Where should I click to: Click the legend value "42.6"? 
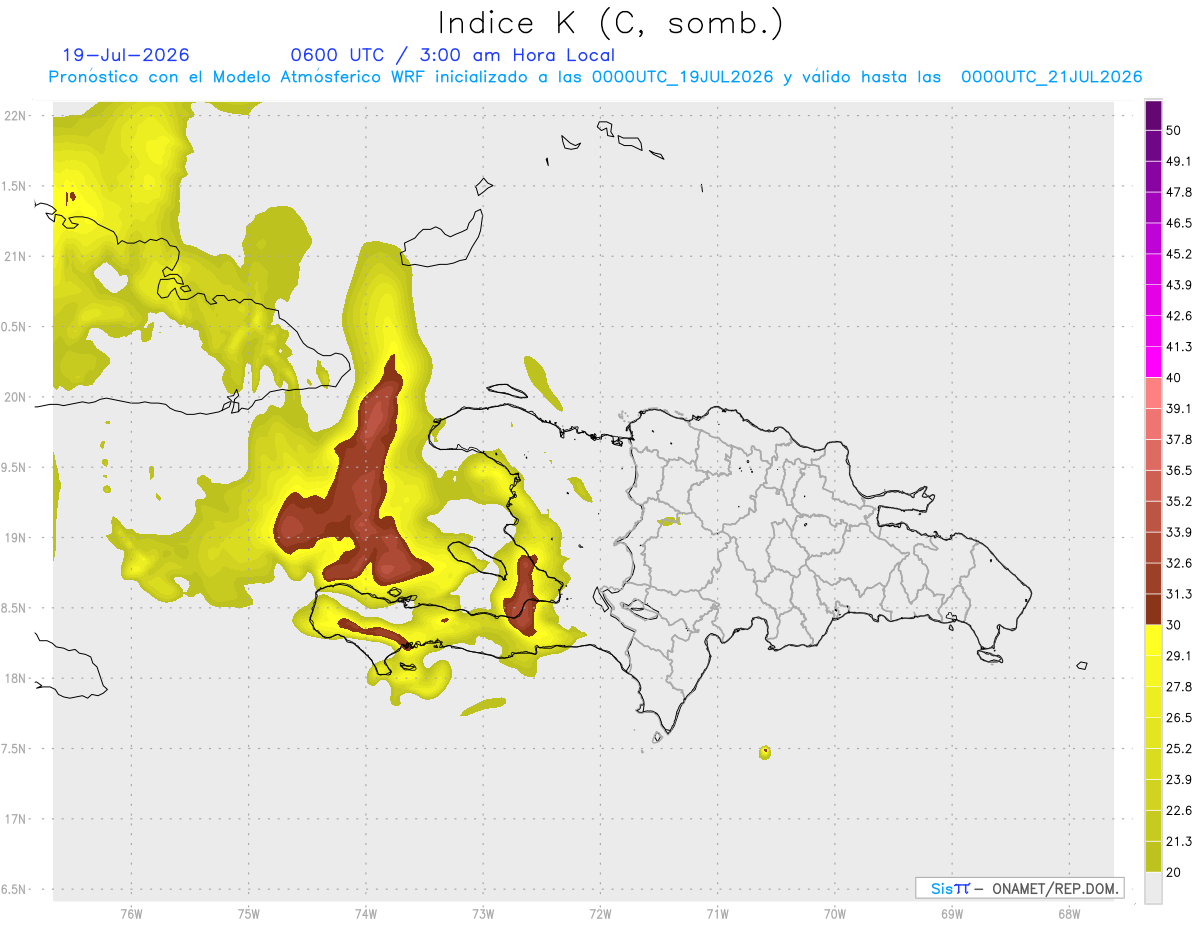click(x=1179, y=316)
